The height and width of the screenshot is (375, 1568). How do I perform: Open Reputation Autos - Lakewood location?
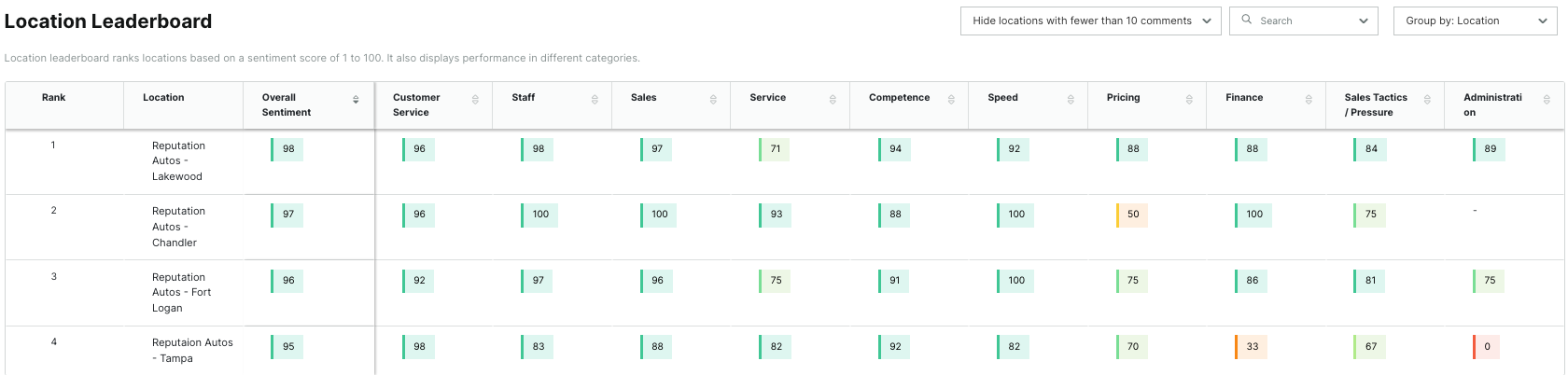(178, 160)
